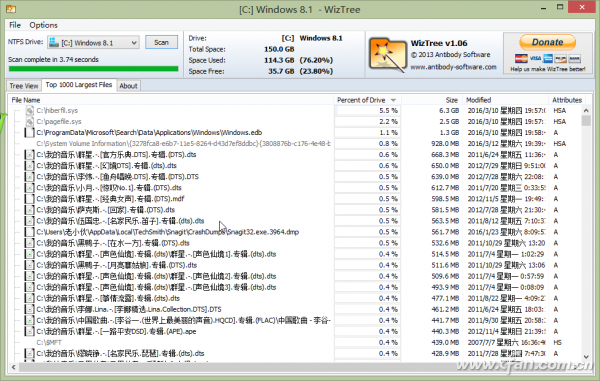Click icon of 441.7 MB HQCD file
The height and width of the screenshot is (381, 600).
pos(29,321)
